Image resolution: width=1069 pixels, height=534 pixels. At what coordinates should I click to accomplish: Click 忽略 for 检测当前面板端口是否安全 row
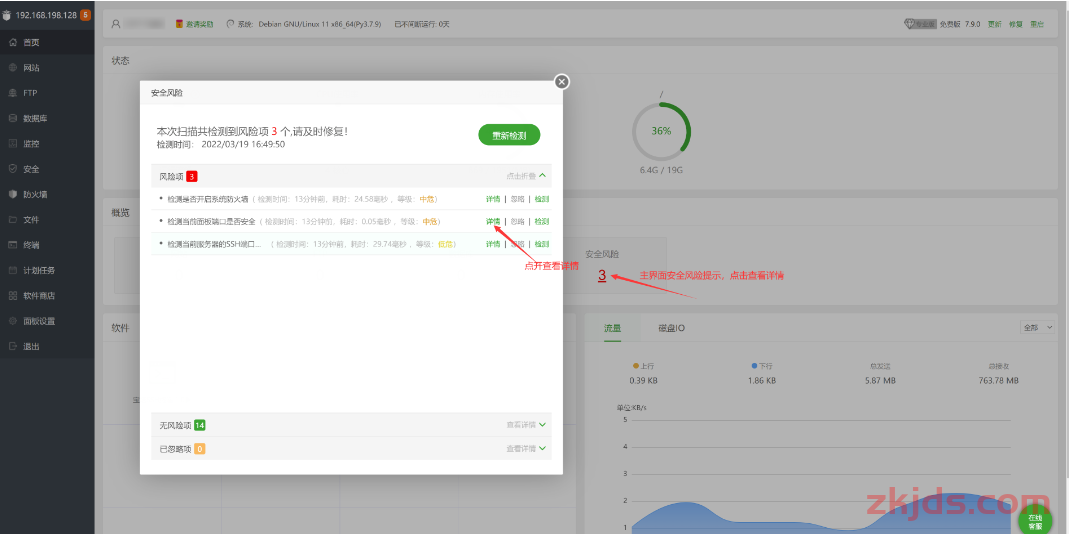(x=517, y=222)
